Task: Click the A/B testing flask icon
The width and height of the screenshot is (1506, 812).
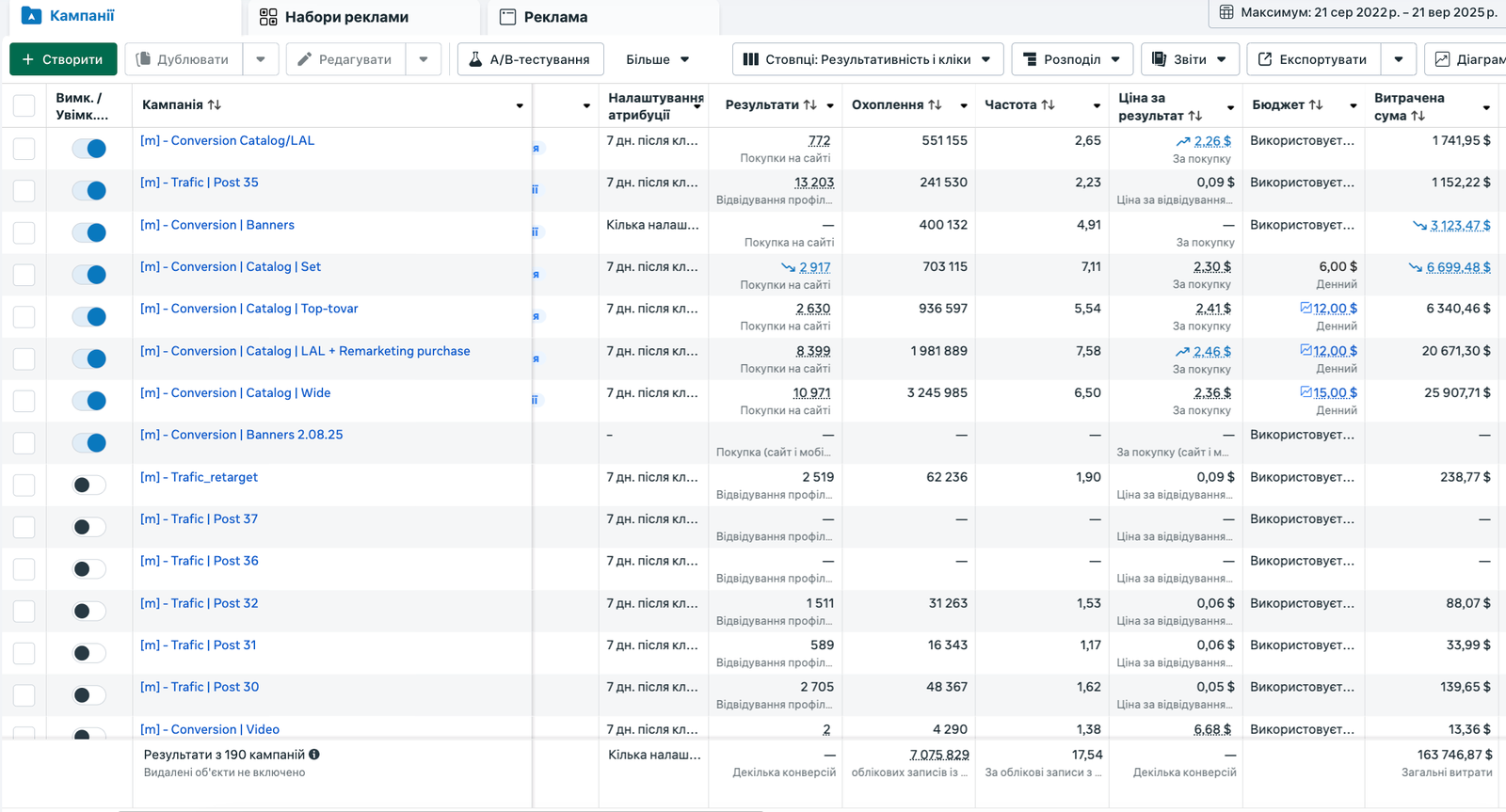Action: coord(475,59)
